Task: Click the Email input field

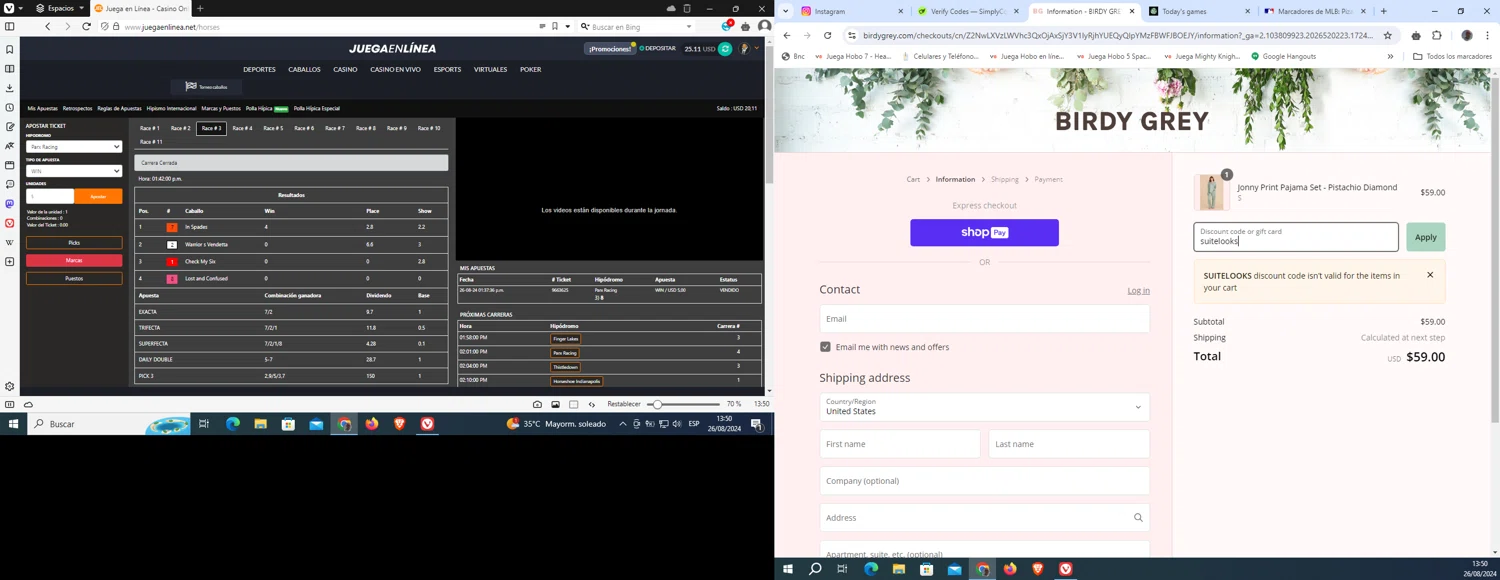Action: point(984,319)
